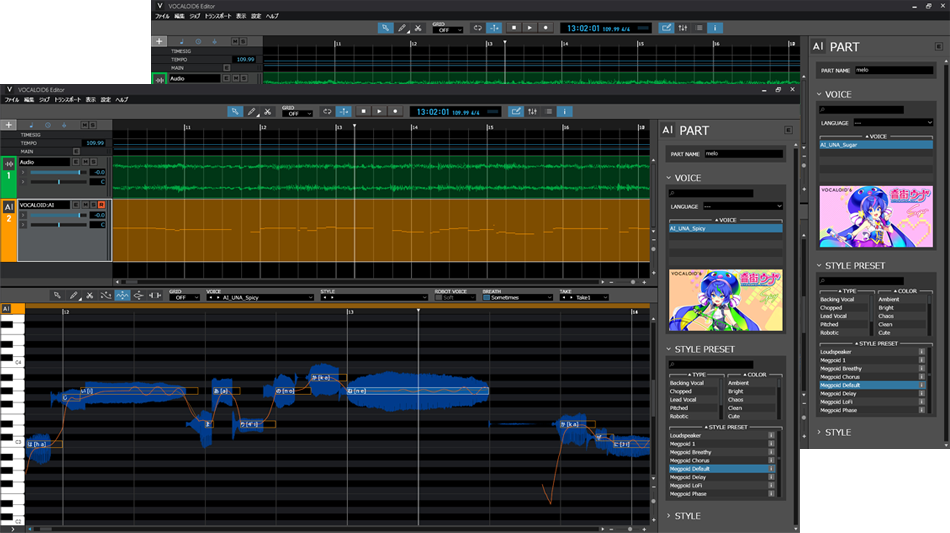Image resolution: width=950 pixels, height=533 pixels.
Task: Expand the STYLE section in back window panel
Action: point(819,432)
